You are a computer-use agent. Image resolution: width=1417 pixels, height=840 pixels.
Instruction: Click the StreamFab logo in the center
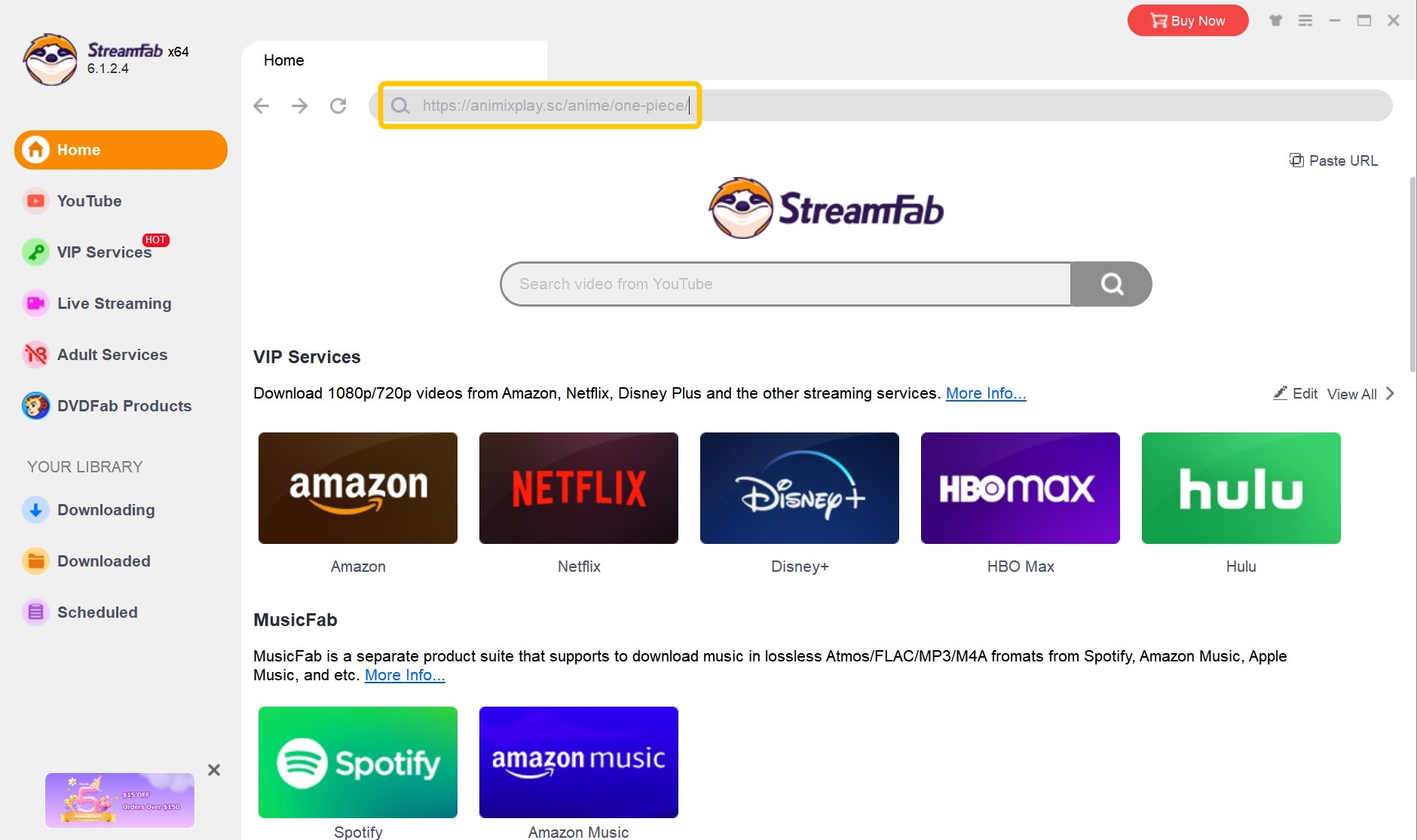point(826,209)
